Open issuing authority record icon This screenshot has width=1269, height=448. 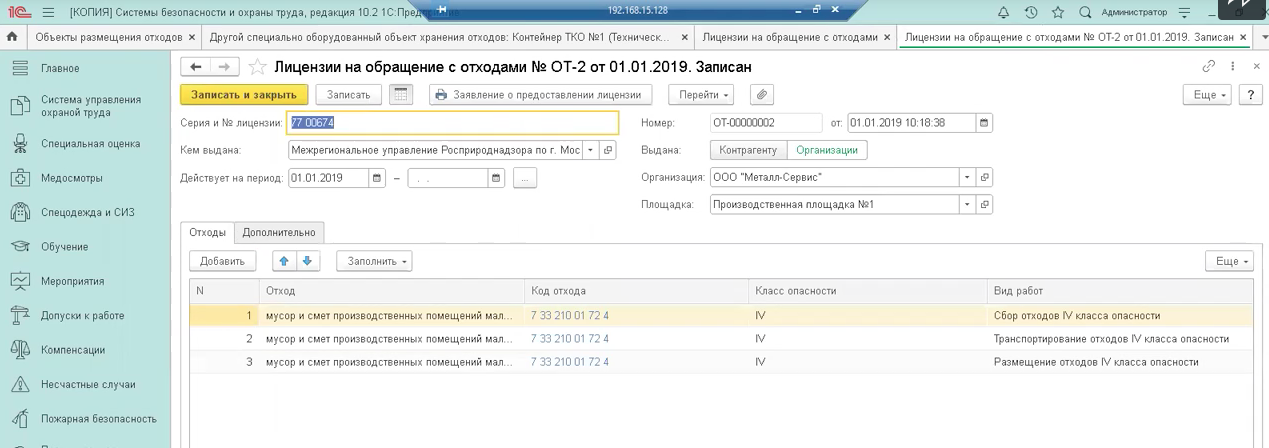(608, 150)
